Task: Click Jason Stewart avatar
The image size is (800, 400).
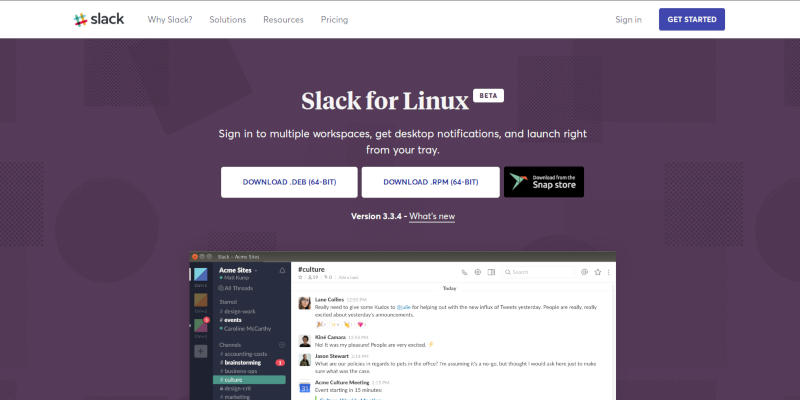Action: (305, 360)
